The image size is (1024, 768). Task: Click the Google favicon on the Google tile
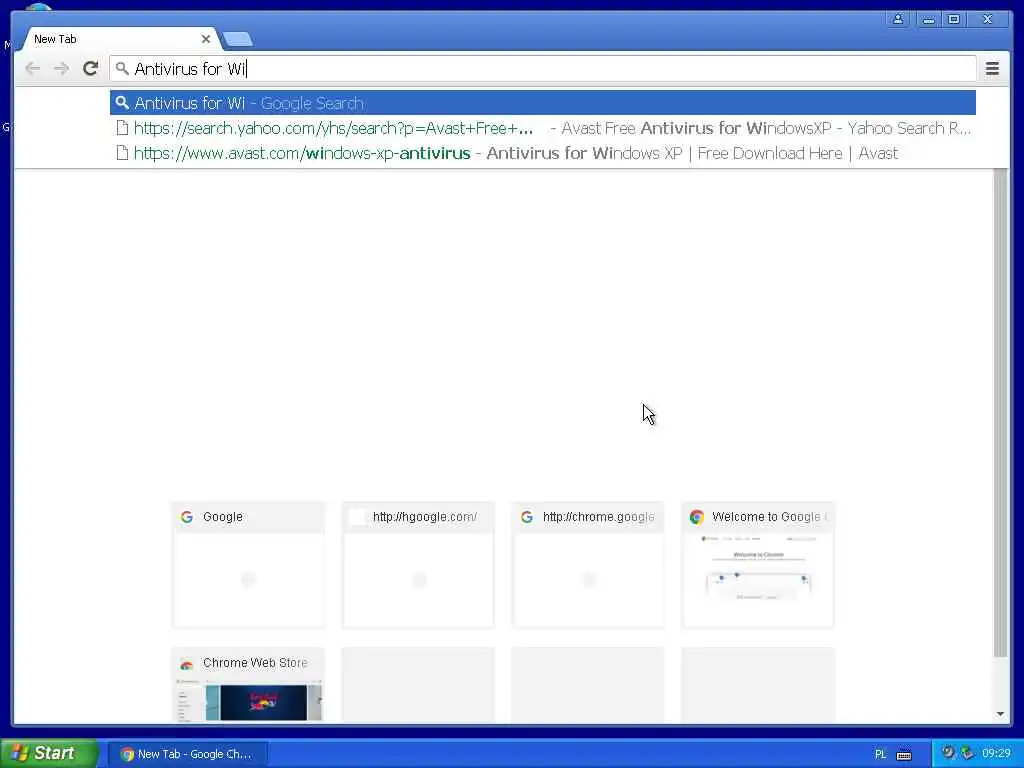coord(187,517)
